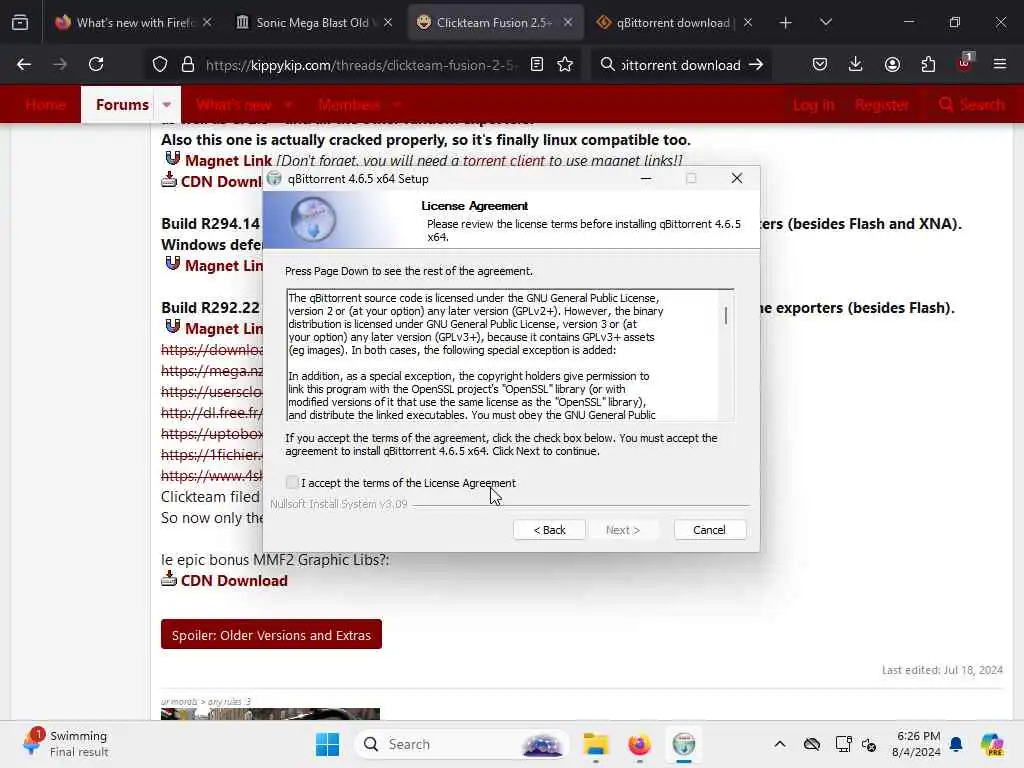
Task: Open the Pocket save icon
Action: (x=820, y=64)
